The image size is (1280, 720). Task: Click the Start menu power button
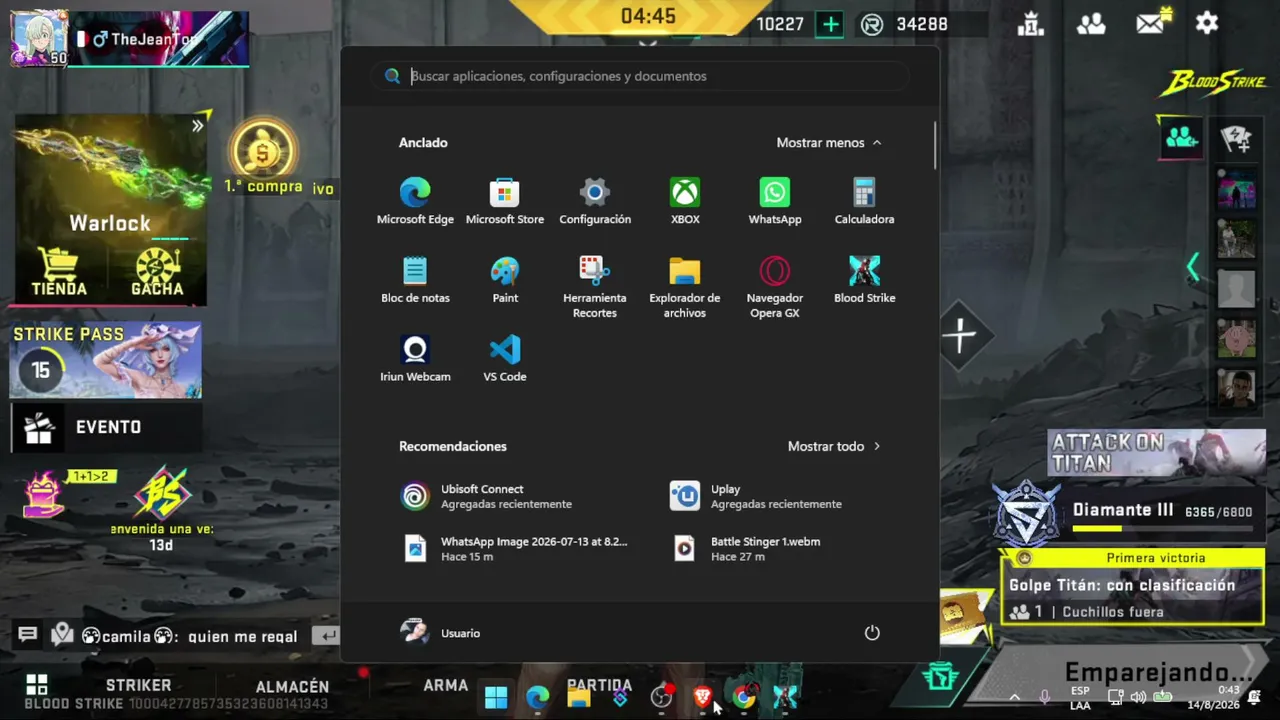click(x=872, y=633)
